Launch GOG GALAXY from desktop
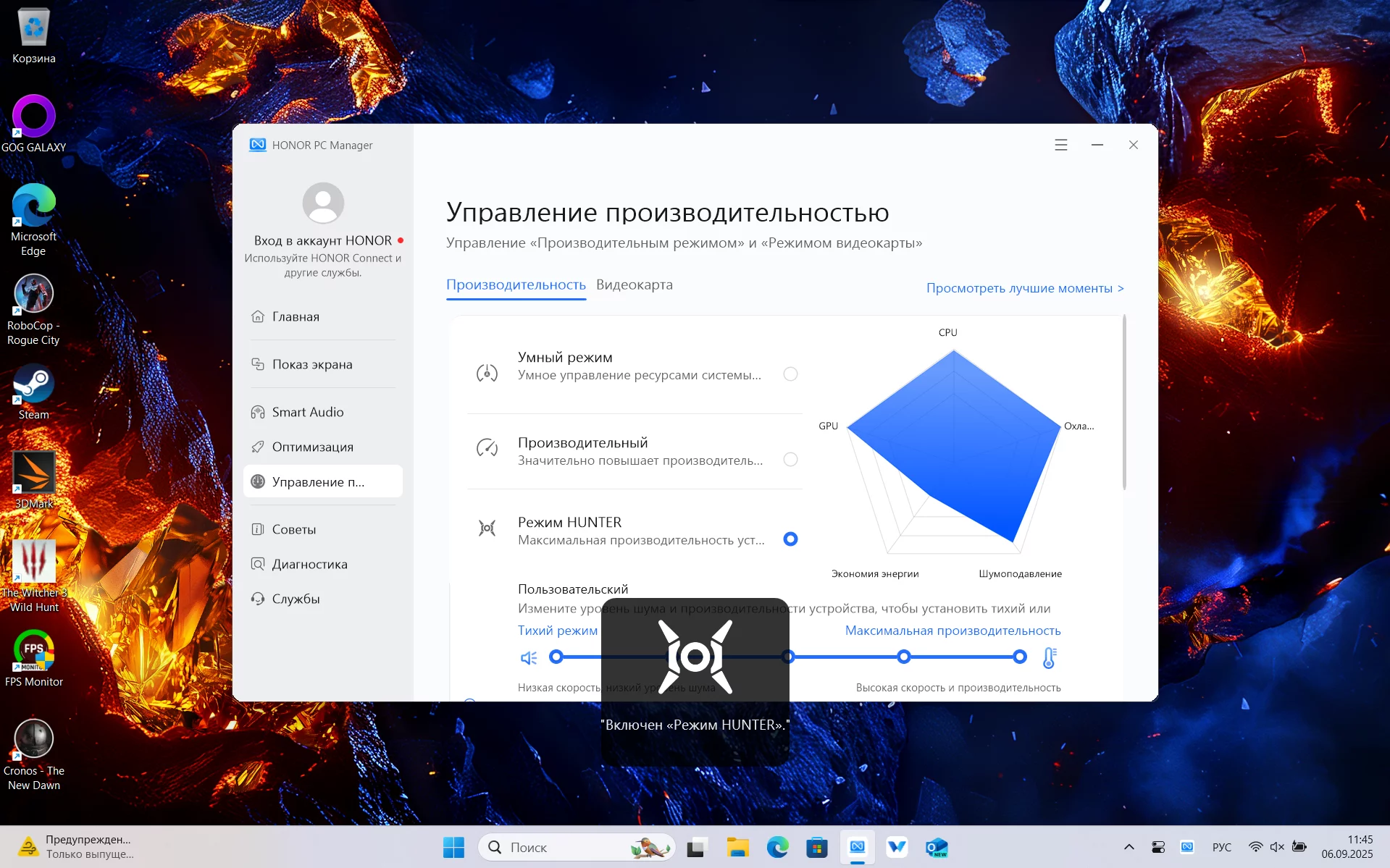Viewport: 1390px width, 868px height. click(34, 124)
